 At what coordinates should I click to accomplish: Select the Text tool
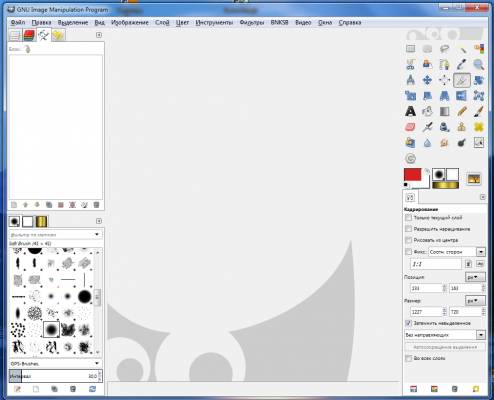click(x=410, y=111)
